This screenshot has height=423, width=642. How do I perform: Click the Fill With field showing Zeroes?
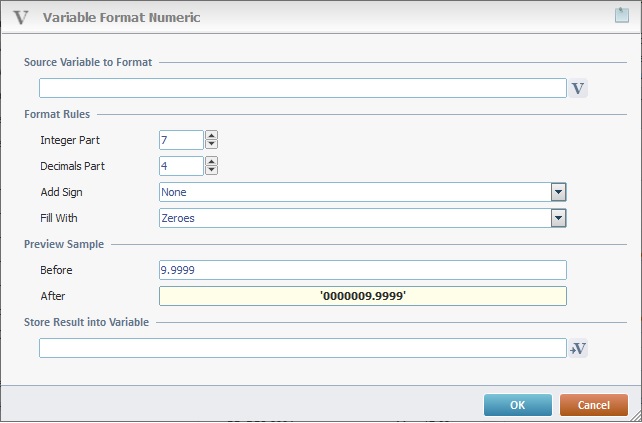click(x=355, y=218)
